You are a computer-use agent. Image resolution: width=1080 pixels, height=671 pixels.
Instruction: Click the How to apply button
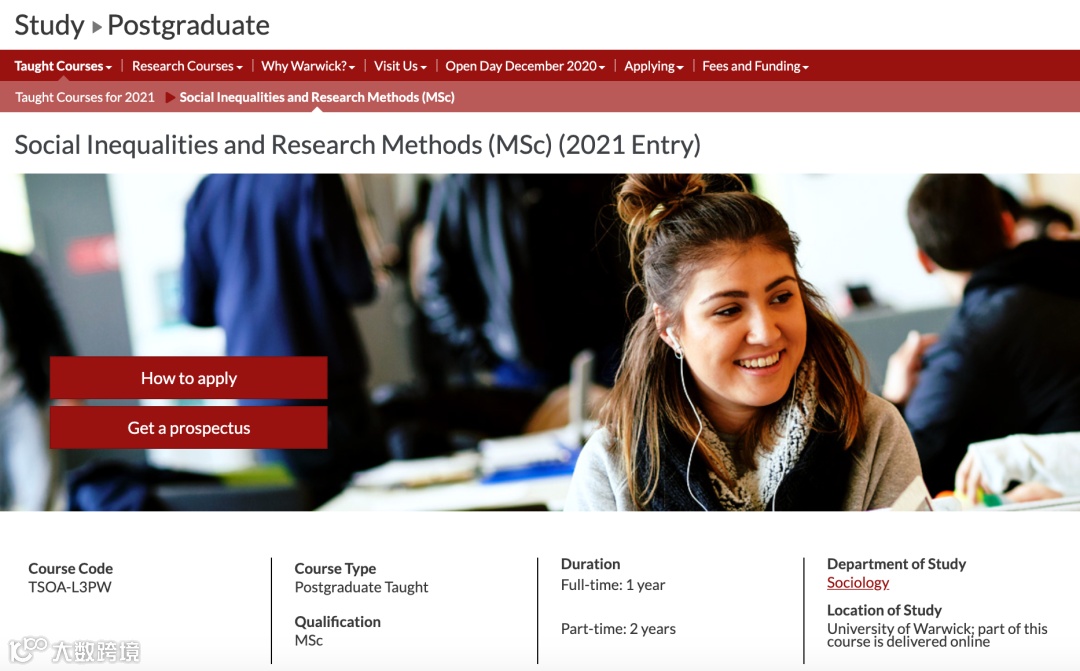pos(189,378)
